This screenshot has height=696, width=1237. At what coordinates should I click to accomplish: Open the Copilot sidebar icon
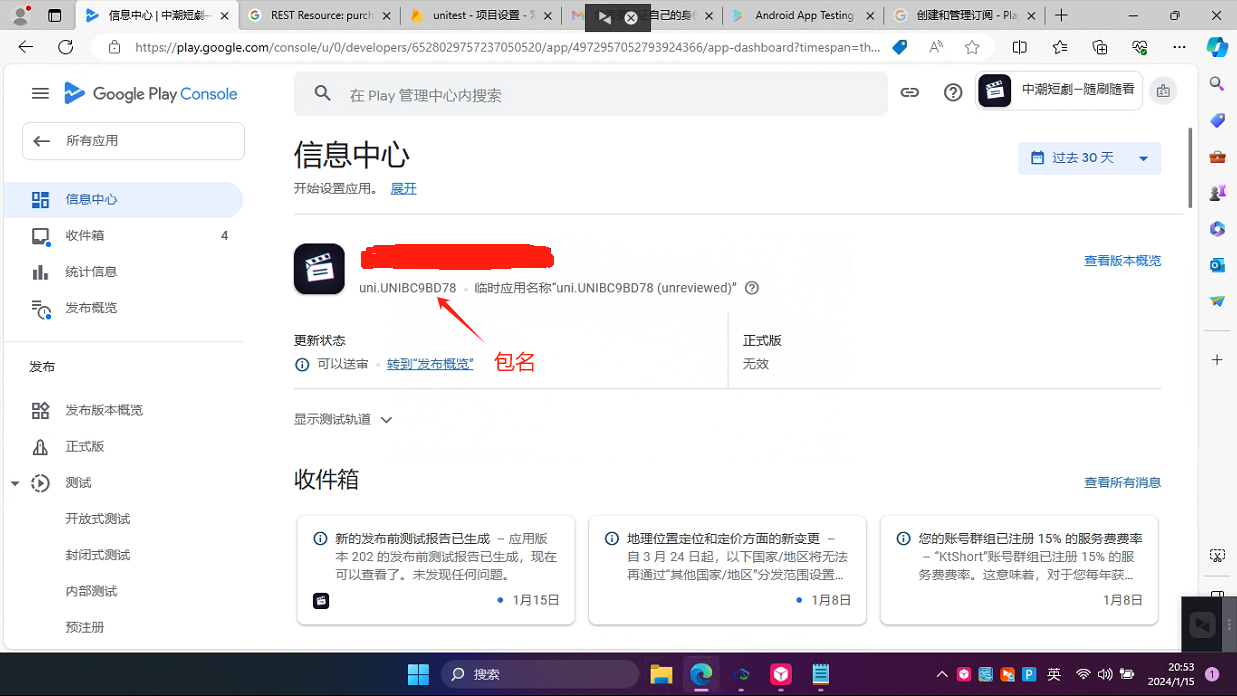pos(1217,47)
